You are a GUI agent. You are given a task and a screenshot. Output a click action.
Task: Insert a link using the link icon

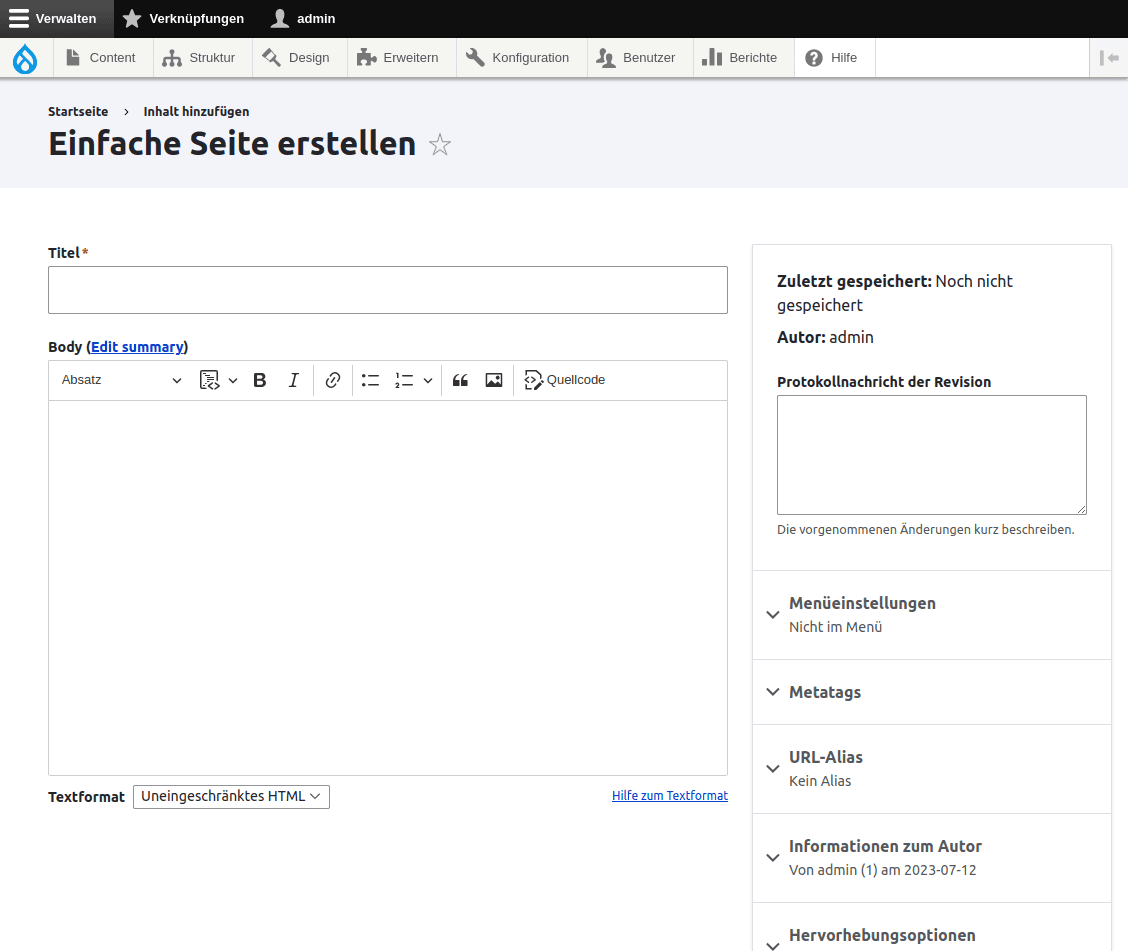333,380
